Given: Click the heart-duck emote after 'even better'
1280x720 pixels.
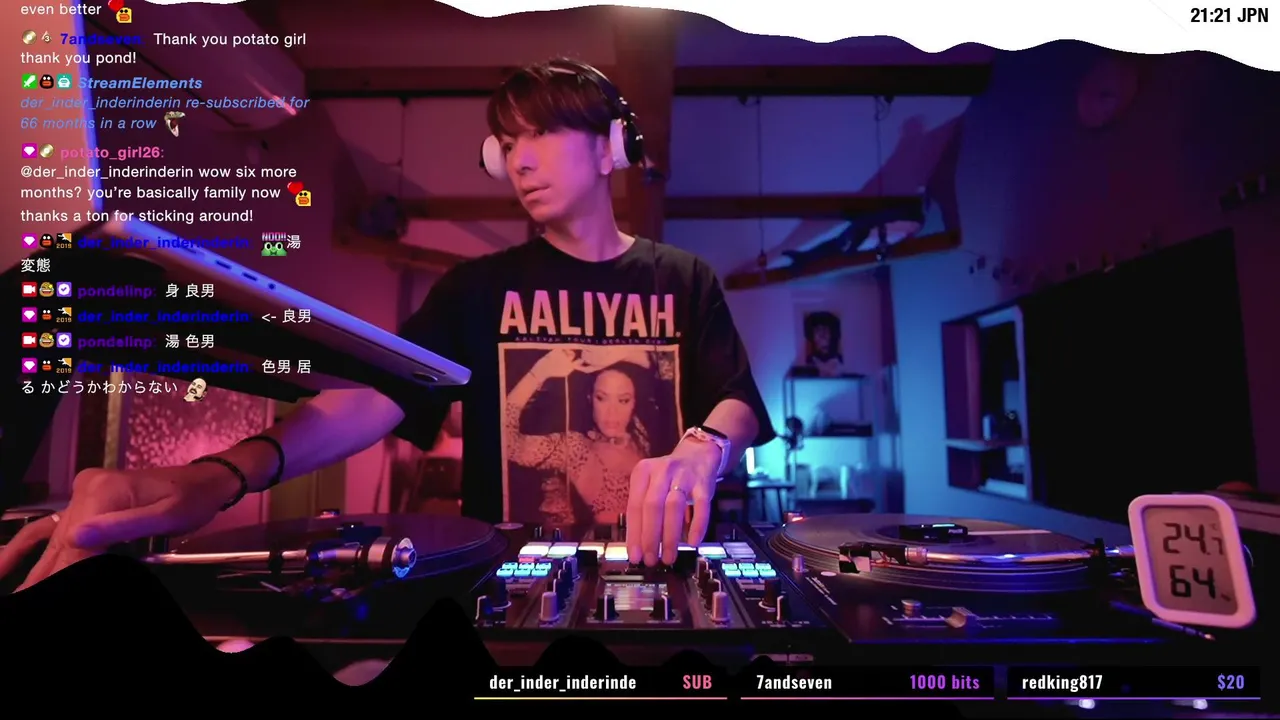Looking at the screenshot, I should pos(120,11).
